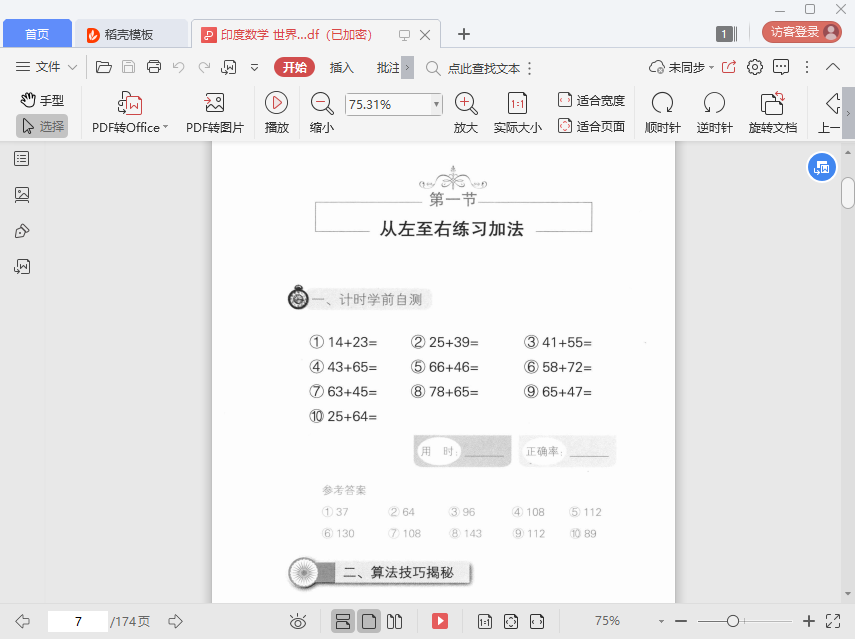This screenshot has width=855, height=639.
Task: Open the thumbnails sidebar panel
Action: [x=22, y=195]
